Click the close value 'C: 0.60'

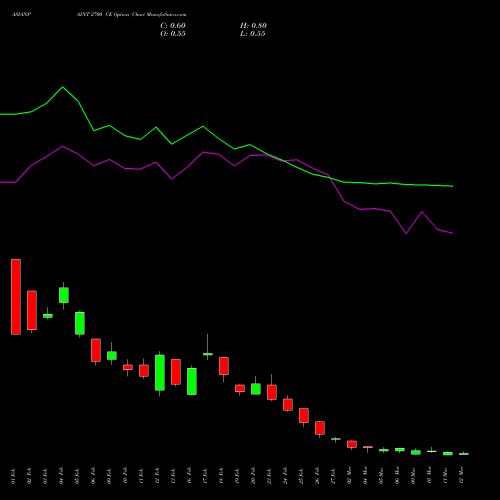click(173, 26)
